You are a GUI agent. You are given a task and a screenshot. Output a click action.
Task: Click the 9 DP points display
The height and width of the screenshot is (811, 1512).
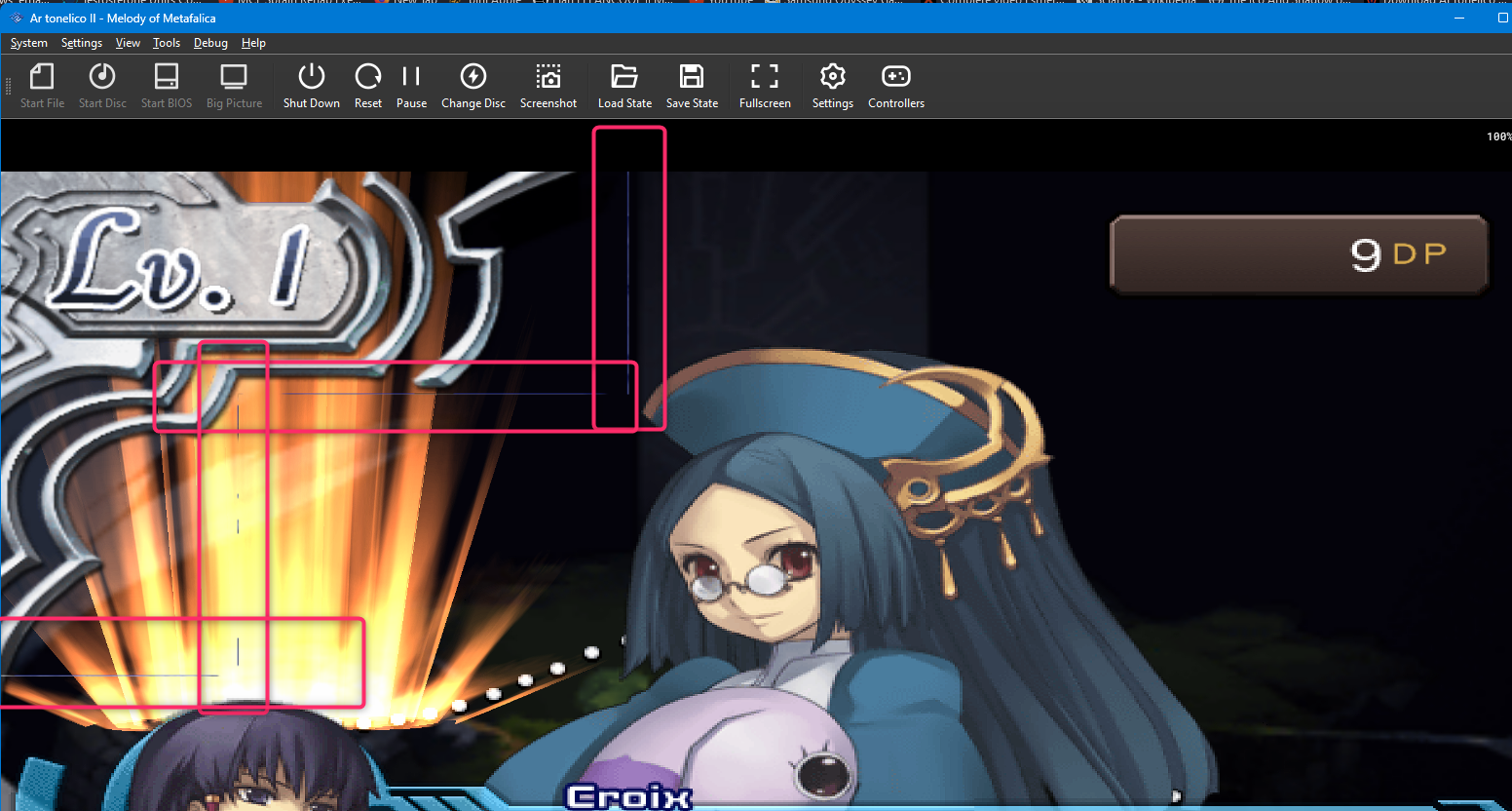coord(1300,254)
